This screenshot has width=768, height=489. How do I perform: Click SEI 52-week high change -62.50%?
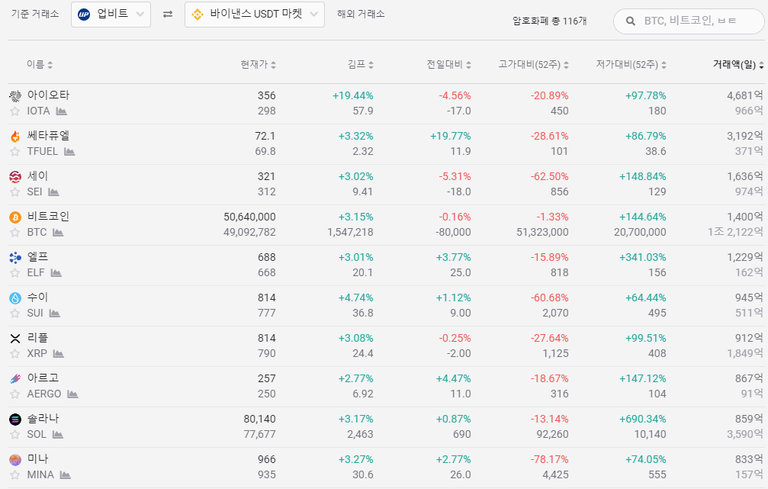(x=550, y=177)
